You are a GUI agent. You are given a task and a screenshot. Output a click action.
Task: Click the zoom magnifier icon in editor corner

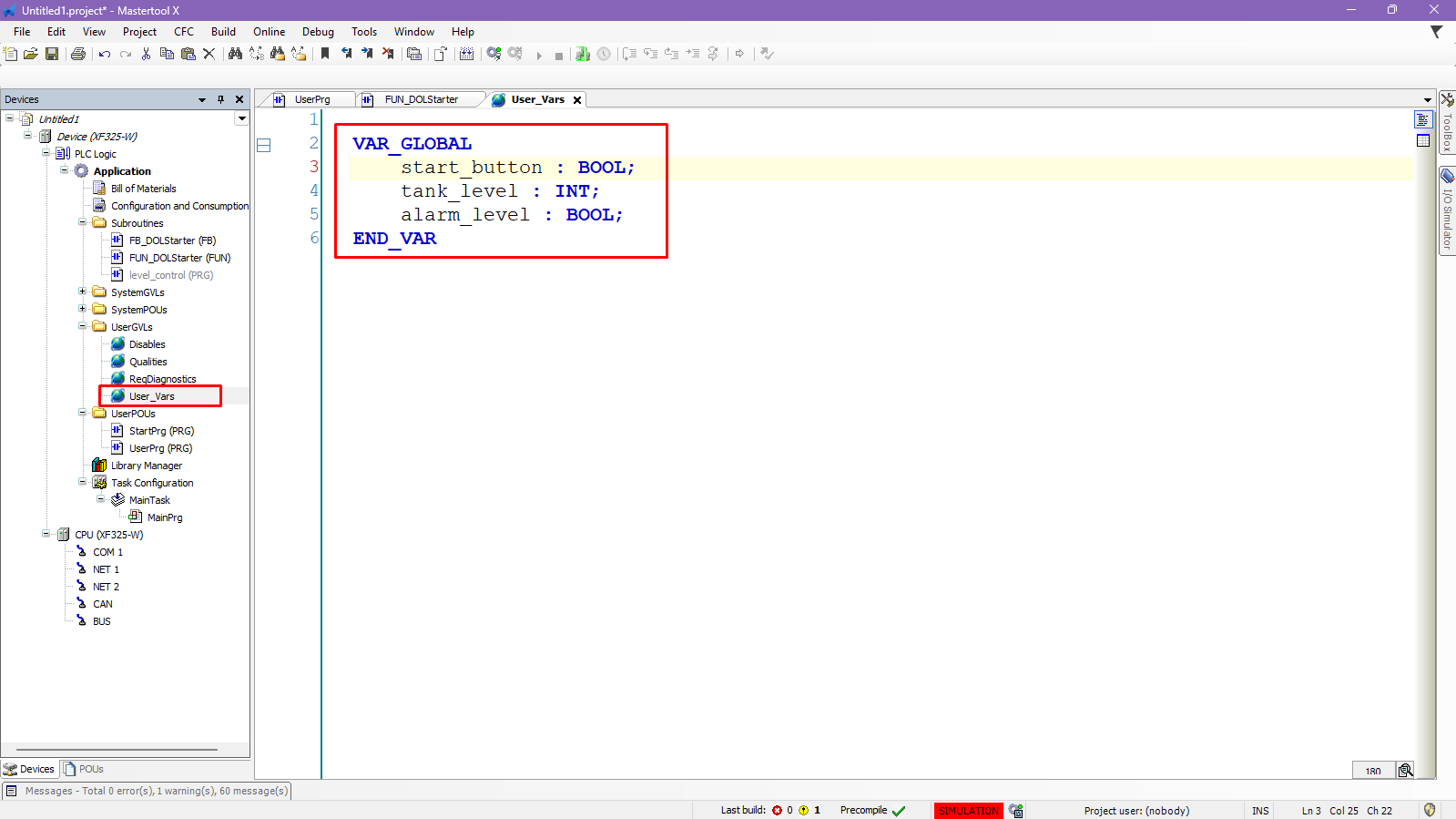coord(1405,771)
